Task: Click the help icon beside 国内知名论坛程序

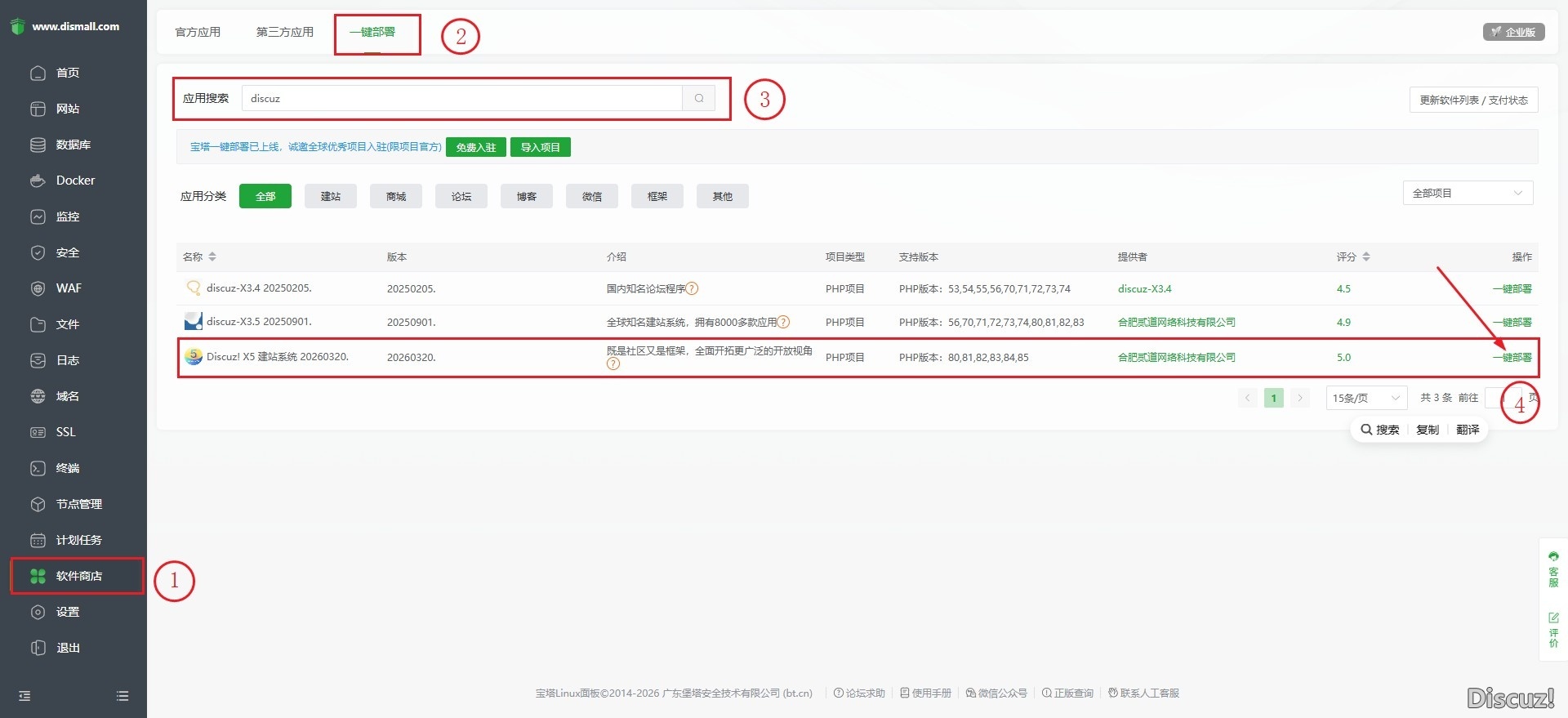Action: pos(692,288)
